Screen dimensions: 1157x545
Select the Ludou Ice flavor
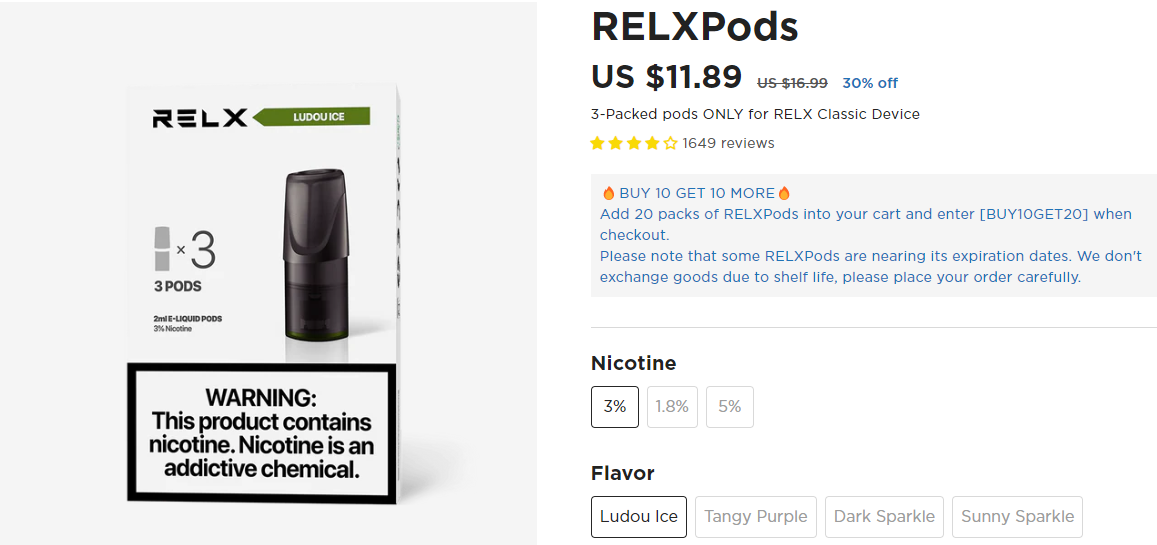point(639,517)
